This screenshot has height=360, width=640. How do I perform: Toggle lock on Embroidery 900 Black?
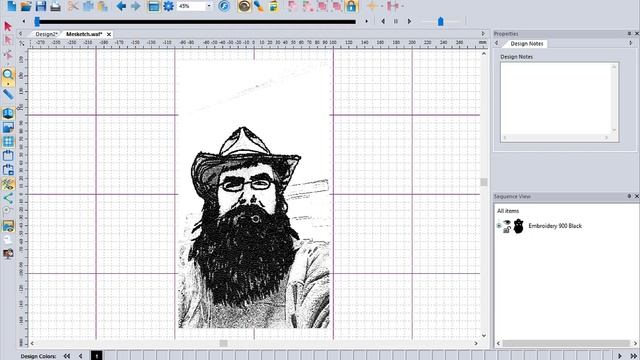[x=507, y=230]
